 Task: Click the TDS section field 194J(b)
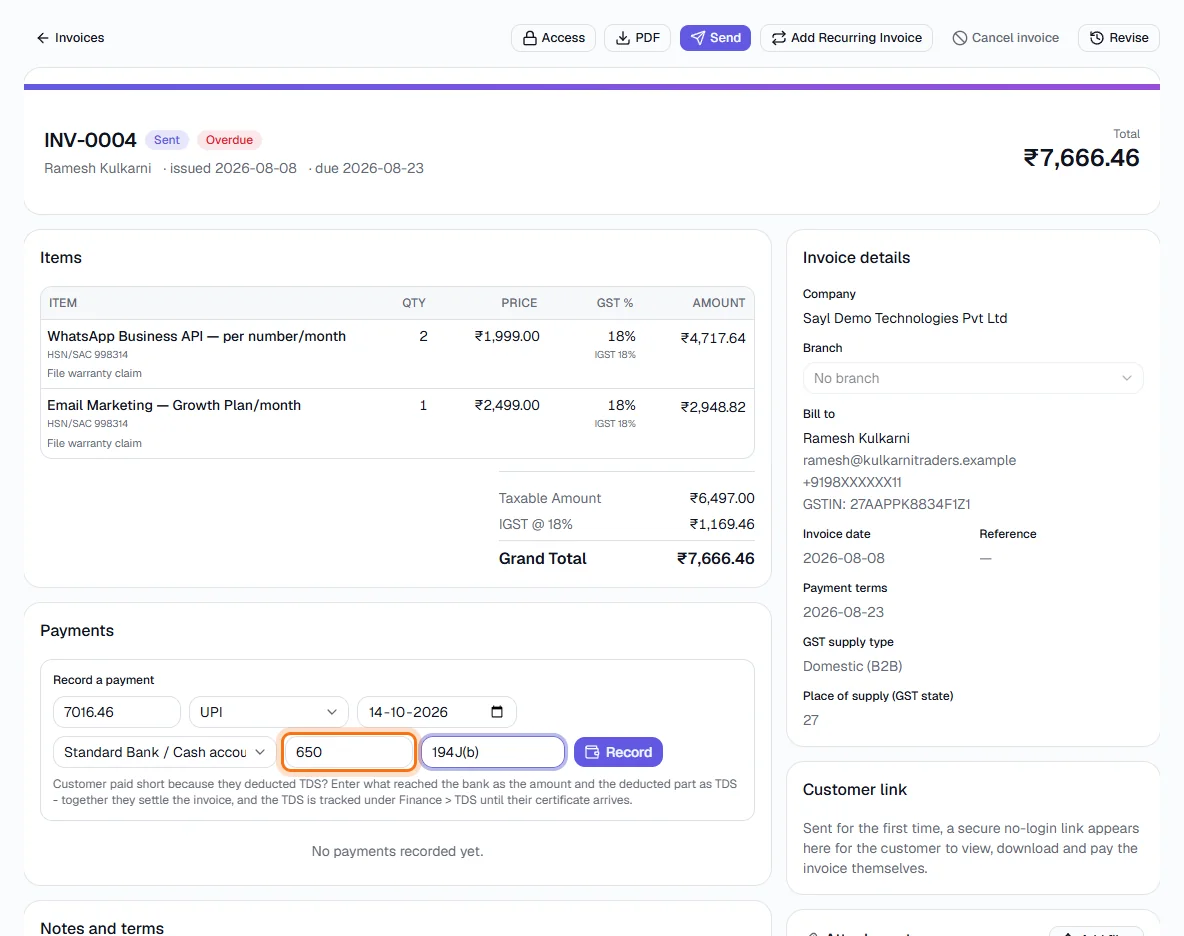pos(493,752)
